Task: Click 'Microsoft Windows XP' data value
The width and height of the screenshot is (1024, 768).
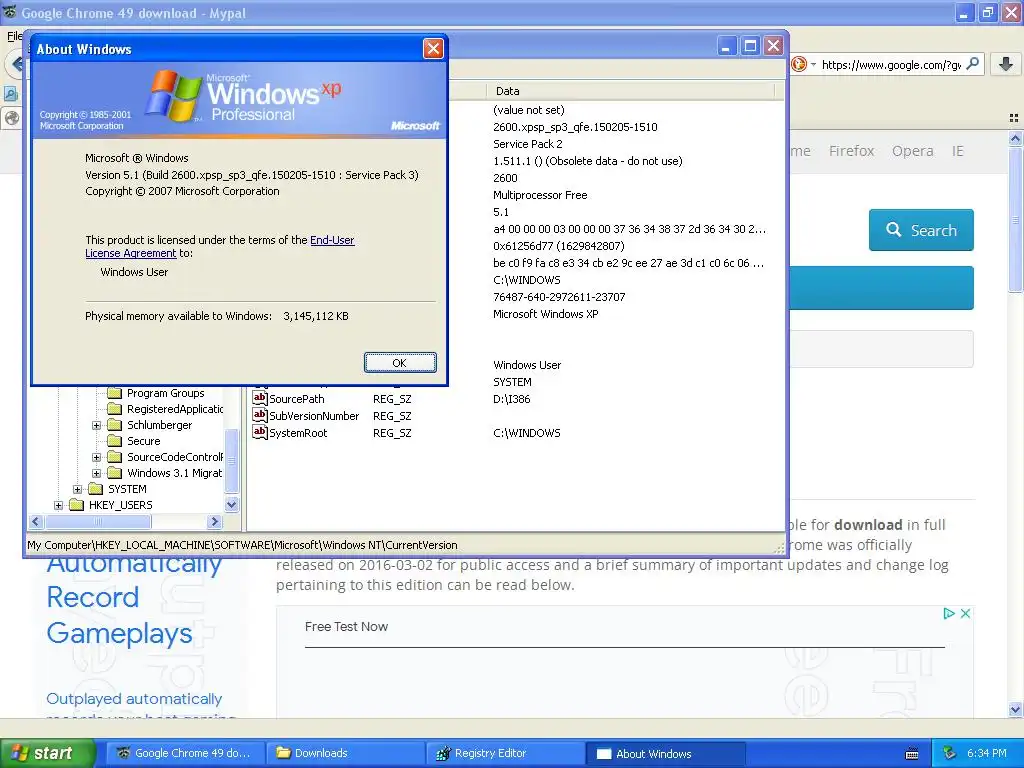Action: pyautogui.click(x=545, y=314)
